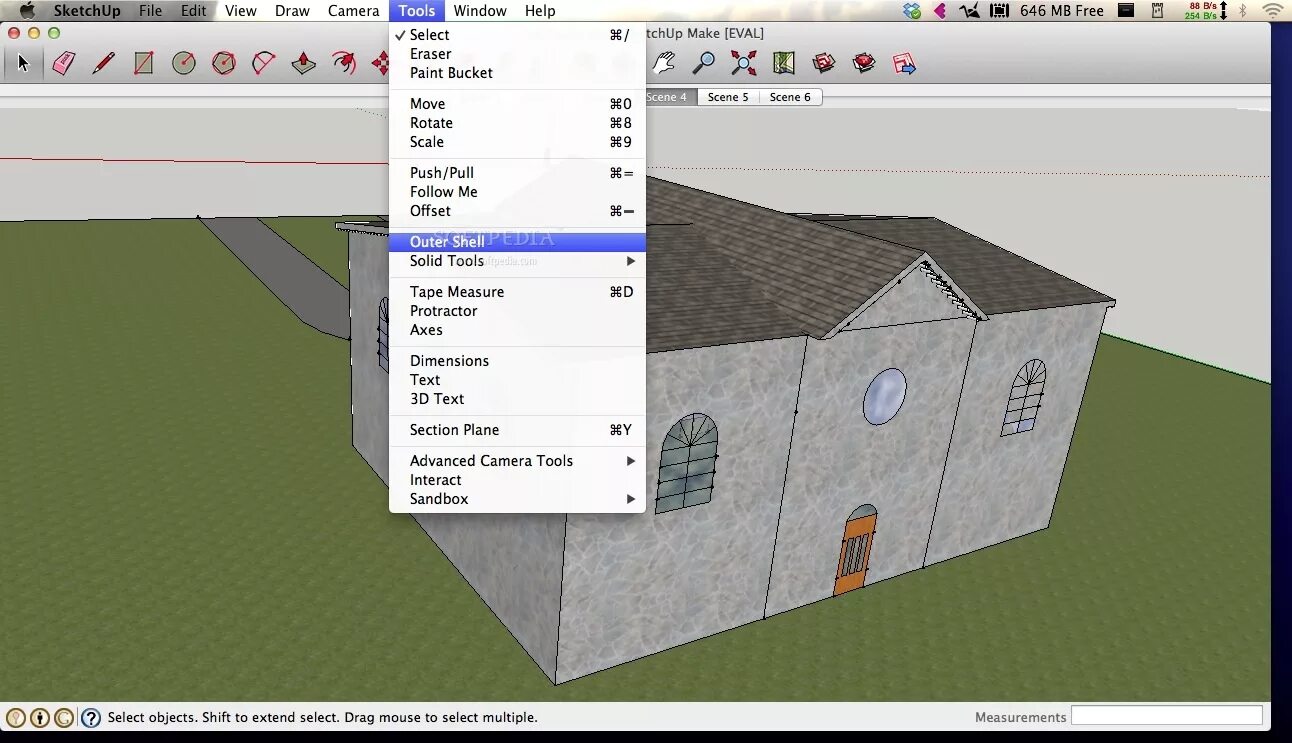Click the Zoom Extents icon
The height and width of the screenshot is (743, 1292).
click(x=743, y=64)
